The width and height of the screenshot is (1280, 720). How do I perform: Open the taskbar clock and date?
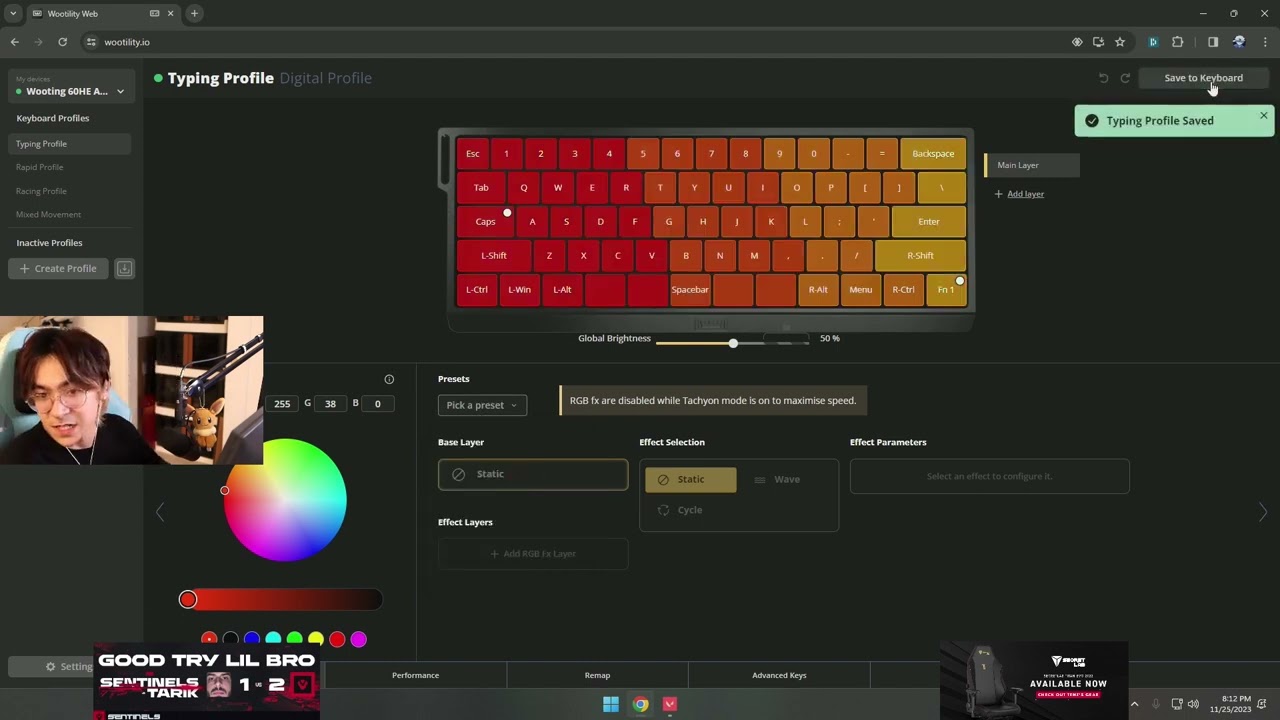pos(1236,704)
